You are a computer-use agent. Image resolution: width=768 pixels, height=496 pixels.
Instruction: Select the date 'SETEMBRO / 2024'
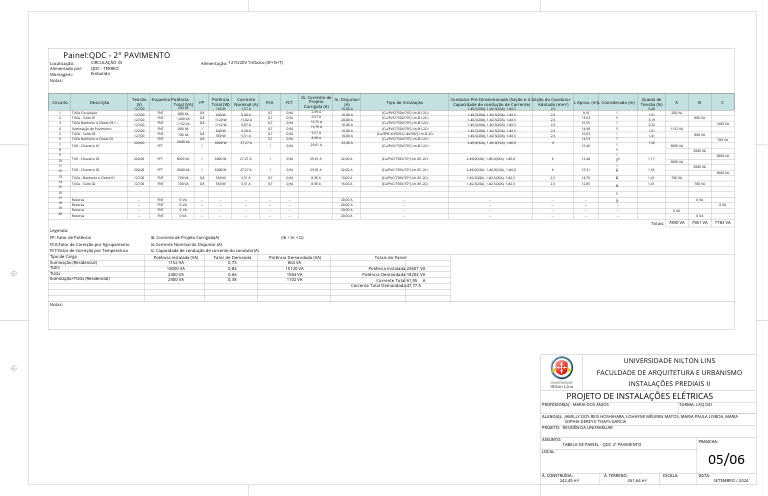tap(730, 481)
